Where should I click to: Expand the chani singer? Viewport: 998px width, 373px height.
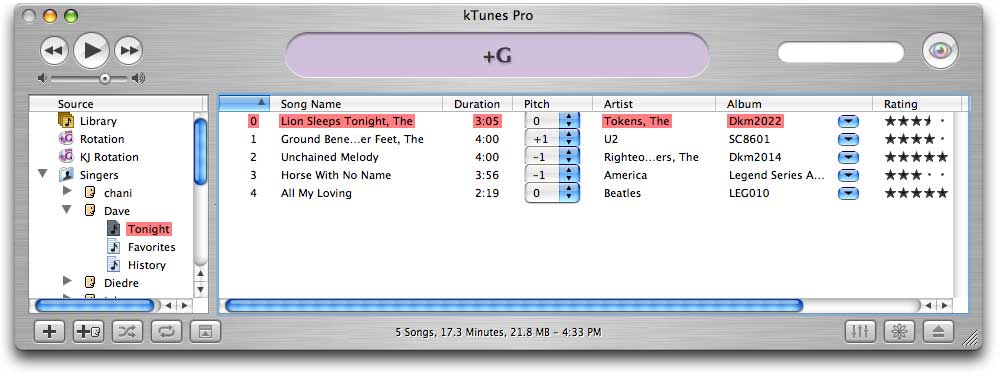[67, 191]
